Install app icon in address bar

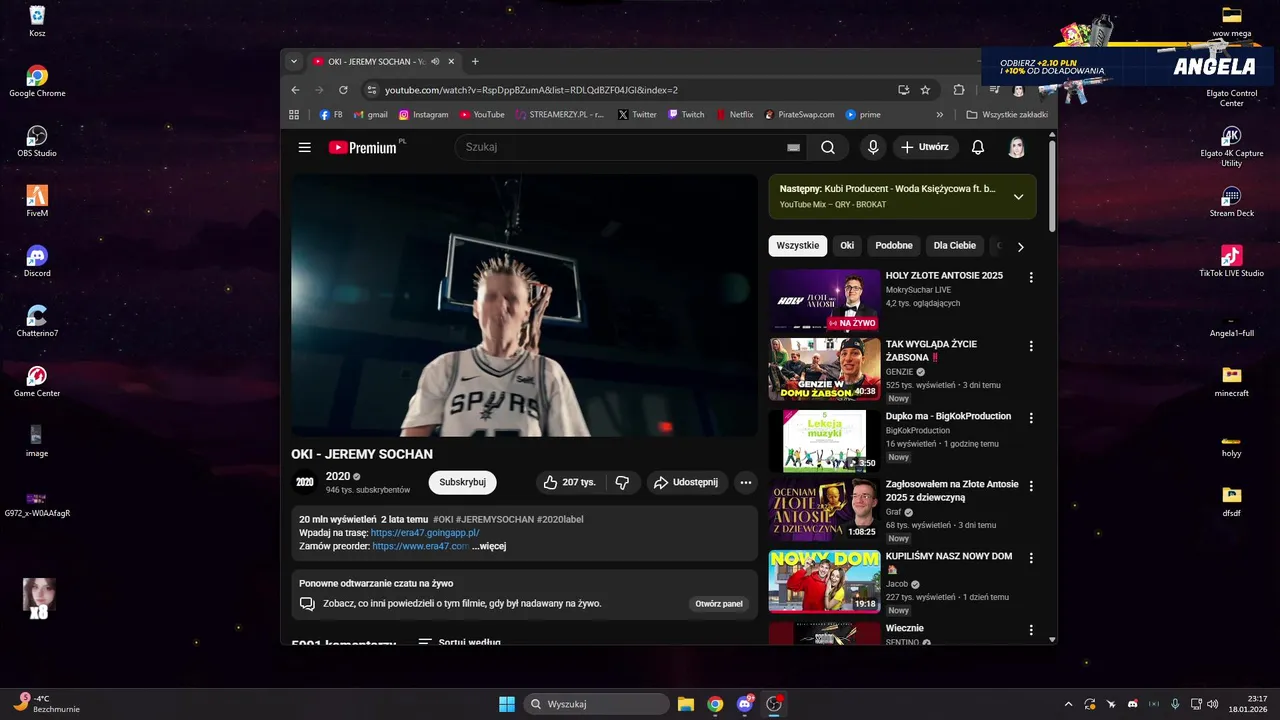[904, 90]
